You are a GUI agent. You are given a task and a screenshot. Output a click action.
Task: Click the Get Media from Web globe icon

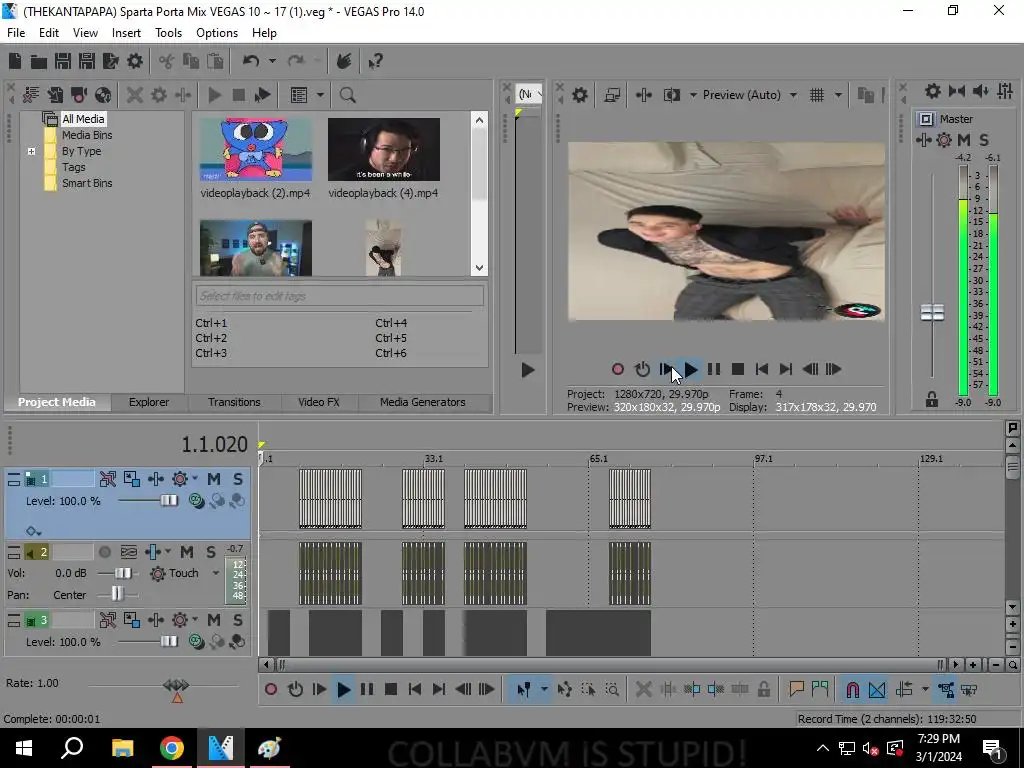(x=103, y=95)
